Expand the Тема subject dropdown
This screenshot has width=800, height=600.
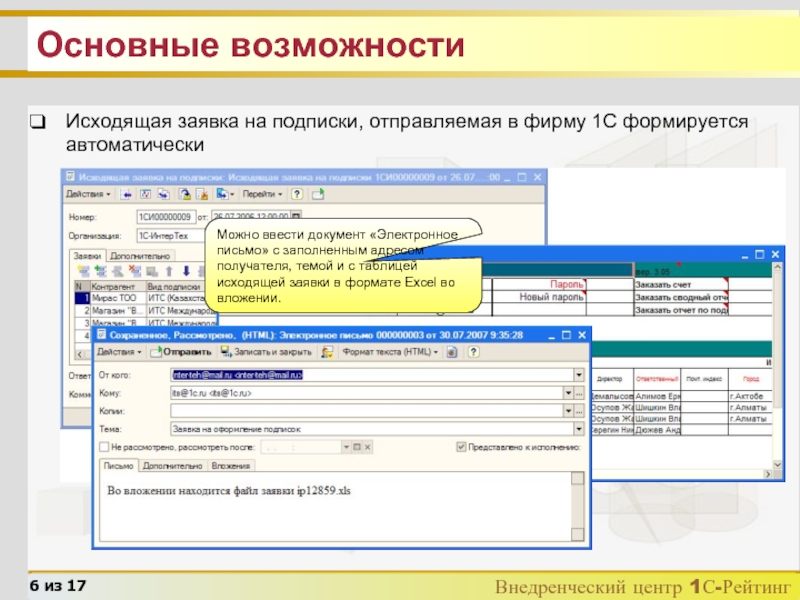579,429
